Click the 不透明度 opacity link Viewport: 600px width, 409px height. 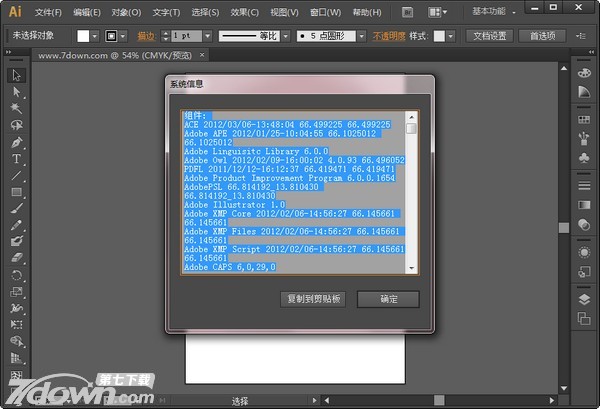(389, 36)
